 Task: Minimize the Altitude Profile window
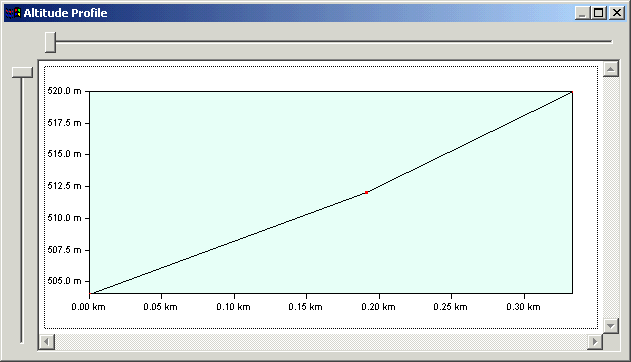tap(582, 13)
